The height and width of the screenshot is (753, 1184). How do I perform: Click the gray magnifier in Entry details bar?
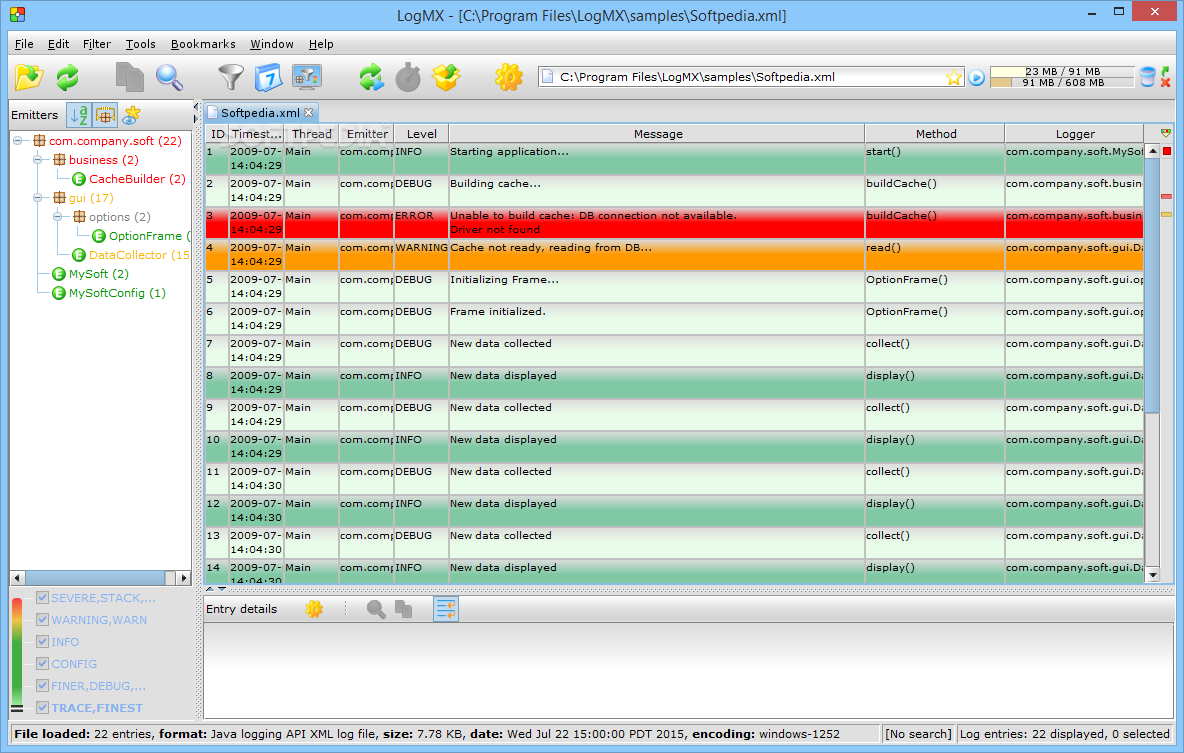click(375, 609)
